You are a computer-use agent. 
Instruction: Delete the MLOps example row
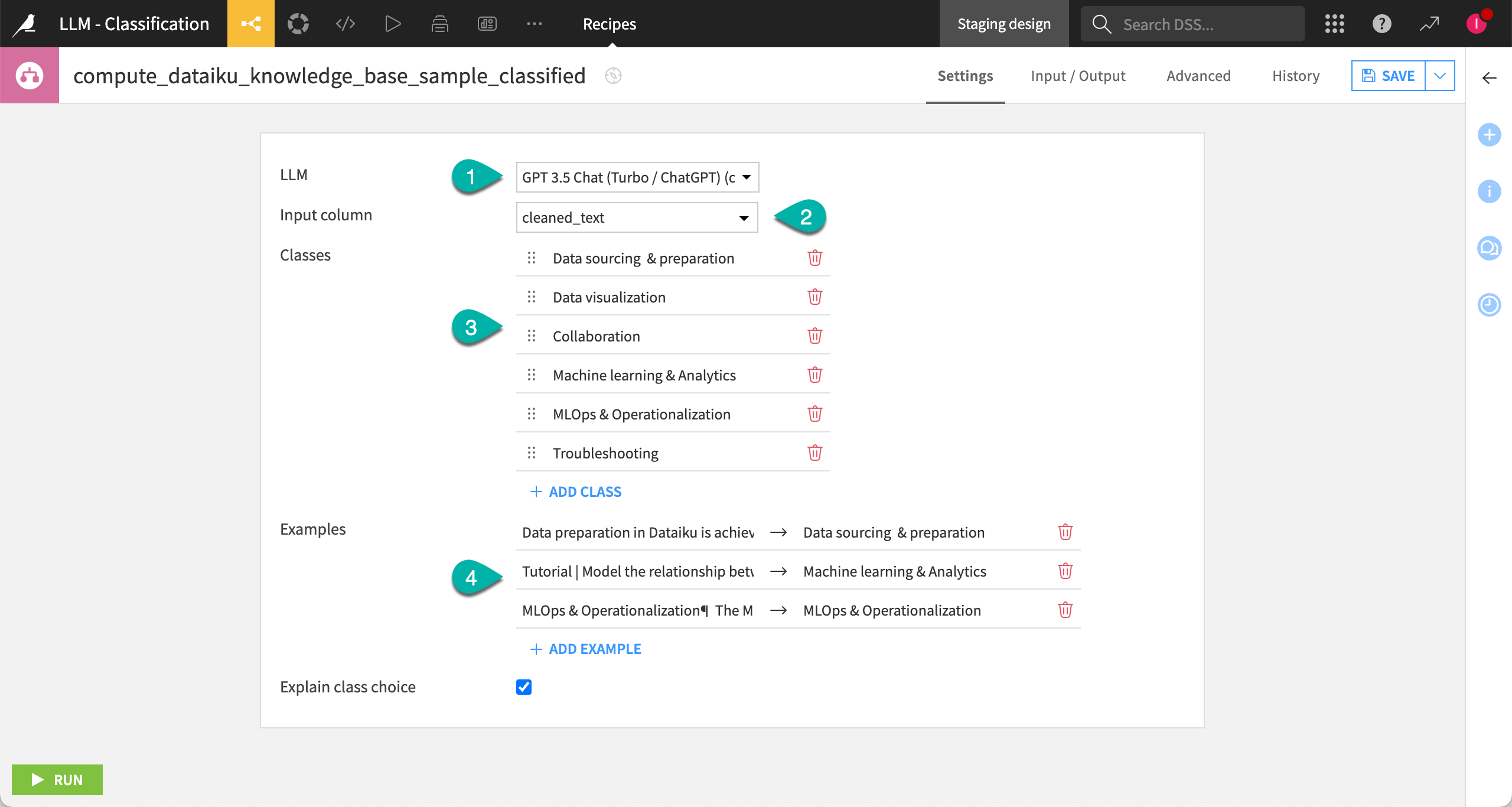pyautogui.click(x=1065, y=610)
